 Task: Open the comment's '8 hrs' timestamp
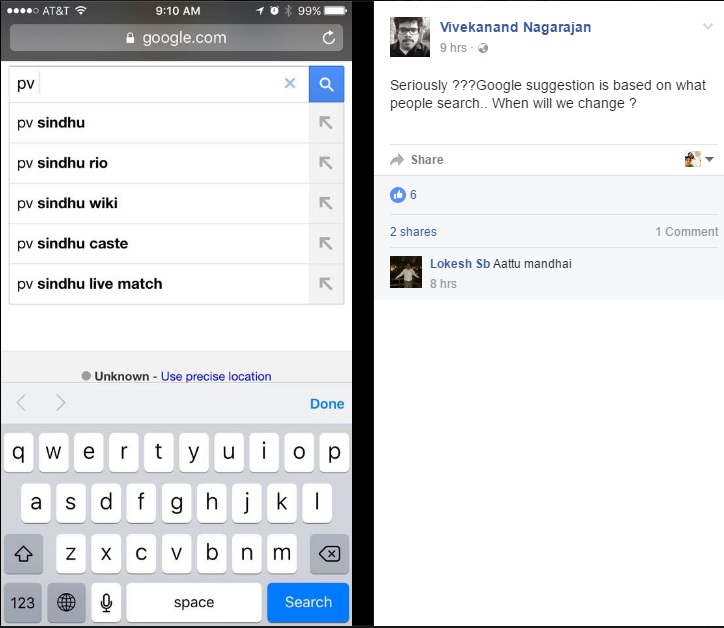pos(443,284)
